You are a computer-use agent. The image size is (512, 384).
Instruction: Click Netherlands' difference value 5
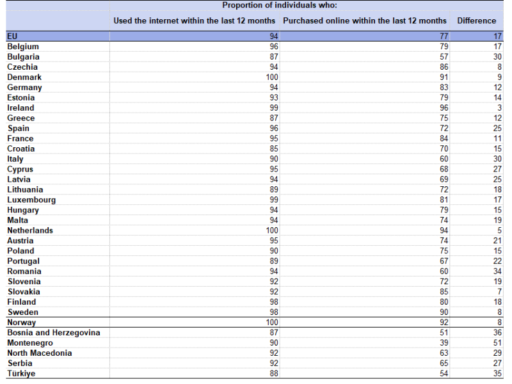click(499, 230)
